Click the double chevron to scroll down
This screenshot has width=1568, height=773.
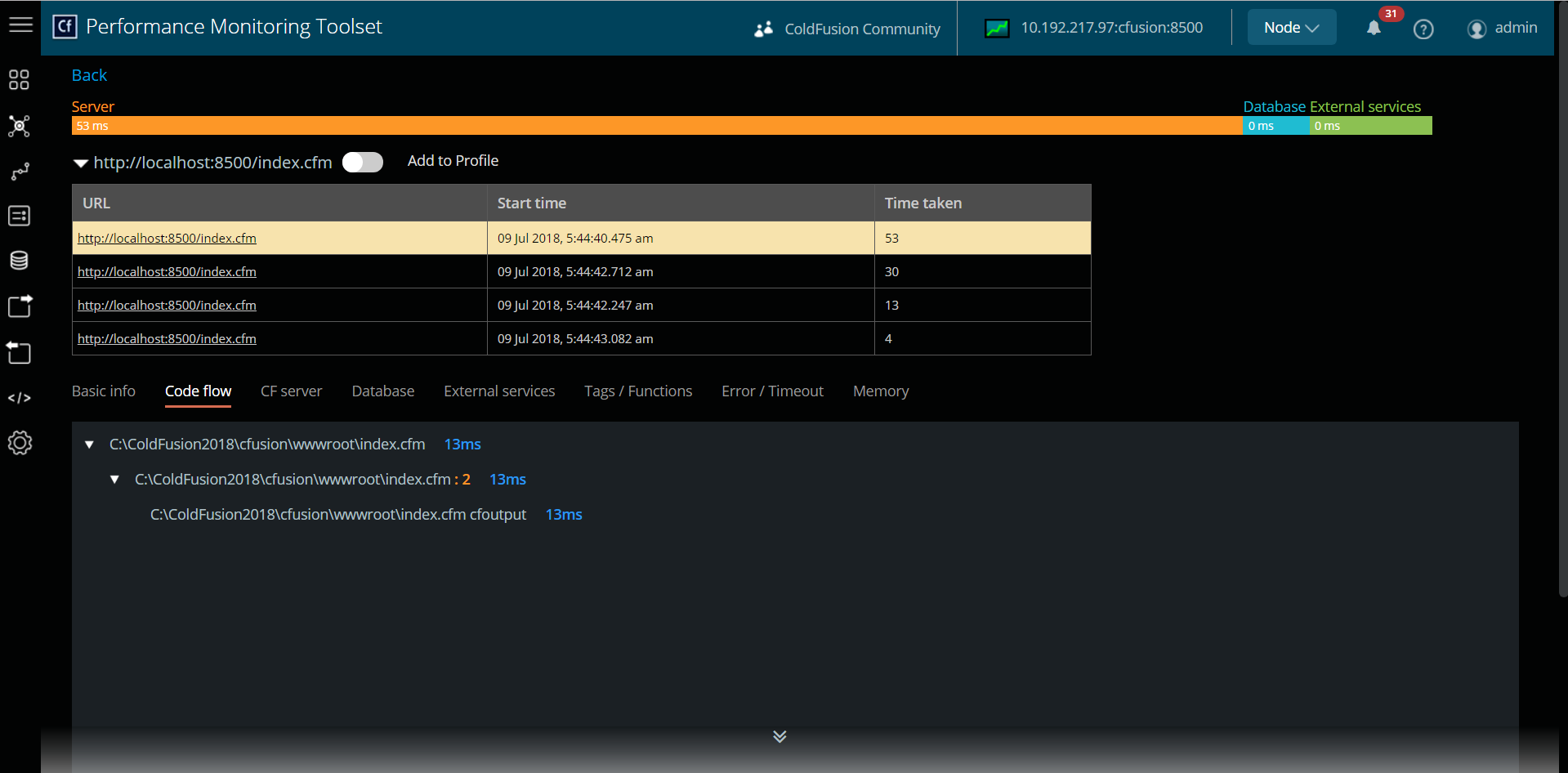[x=780, y=736]
